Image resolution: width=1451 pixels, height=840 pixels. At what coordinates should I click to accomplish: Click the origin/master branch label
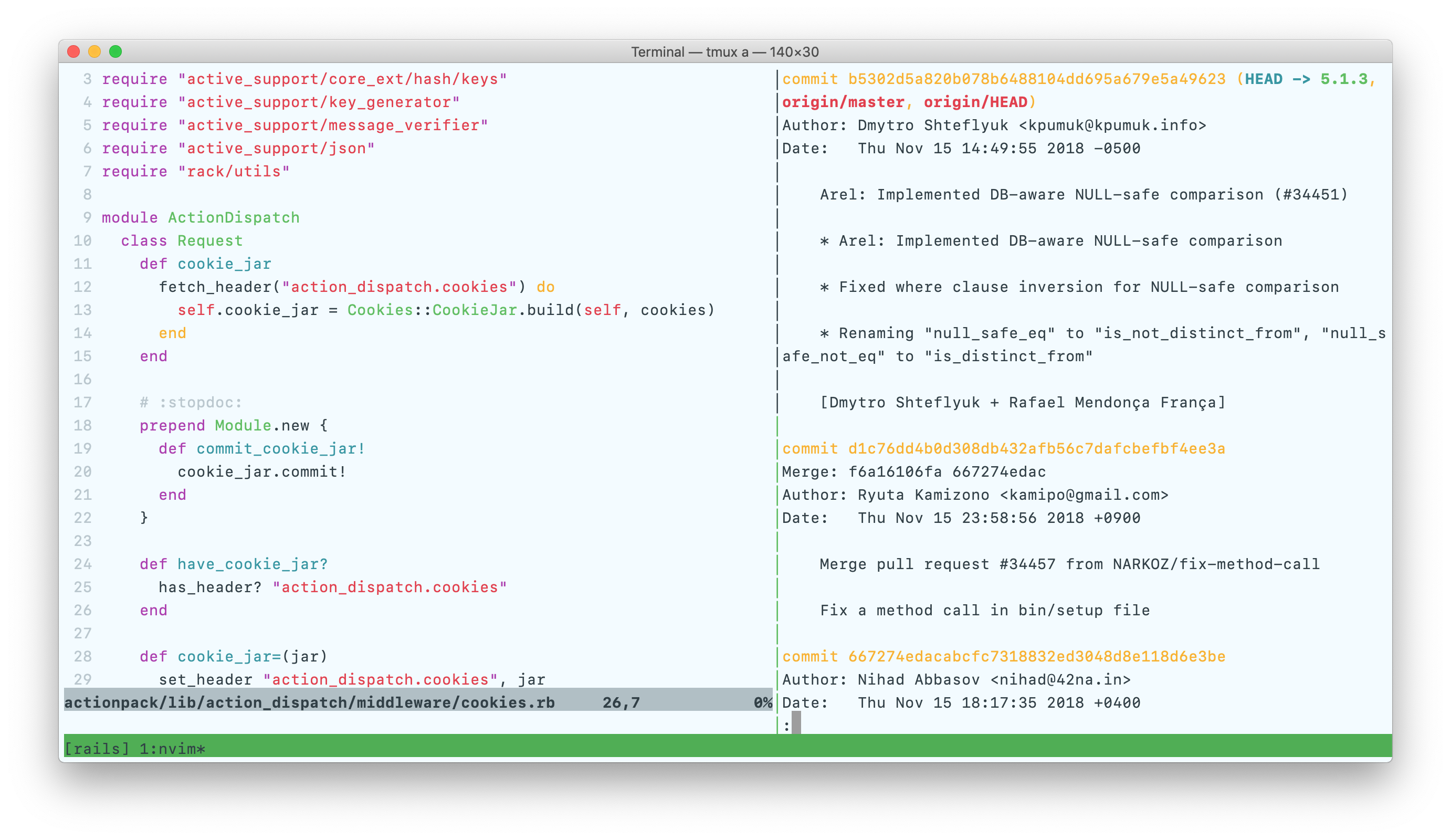coord(843,102)
